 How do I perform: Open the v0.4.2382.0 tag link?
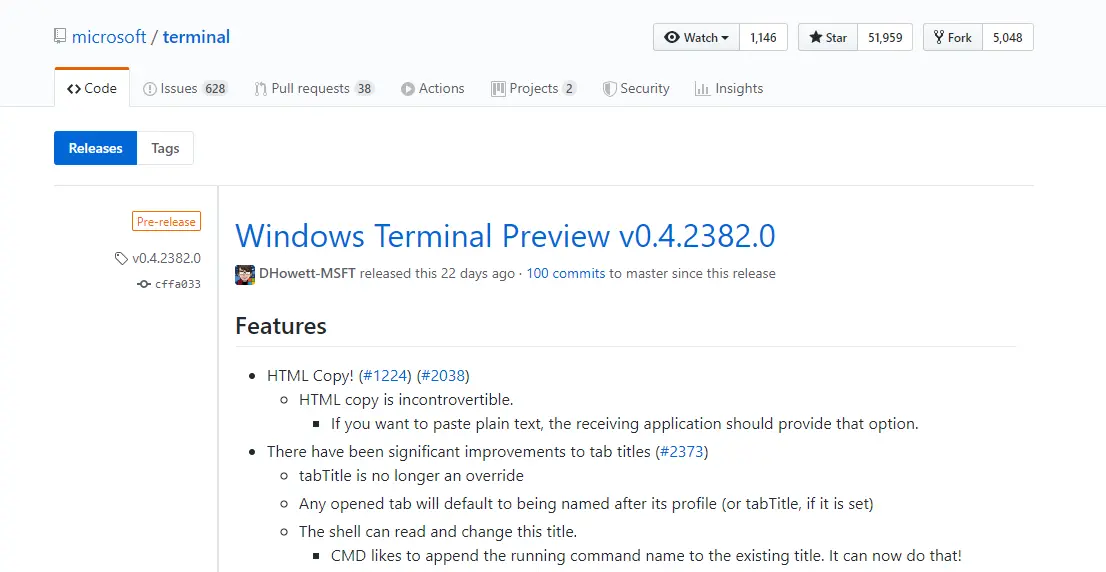pyautogui.click(x=166, y=258)
